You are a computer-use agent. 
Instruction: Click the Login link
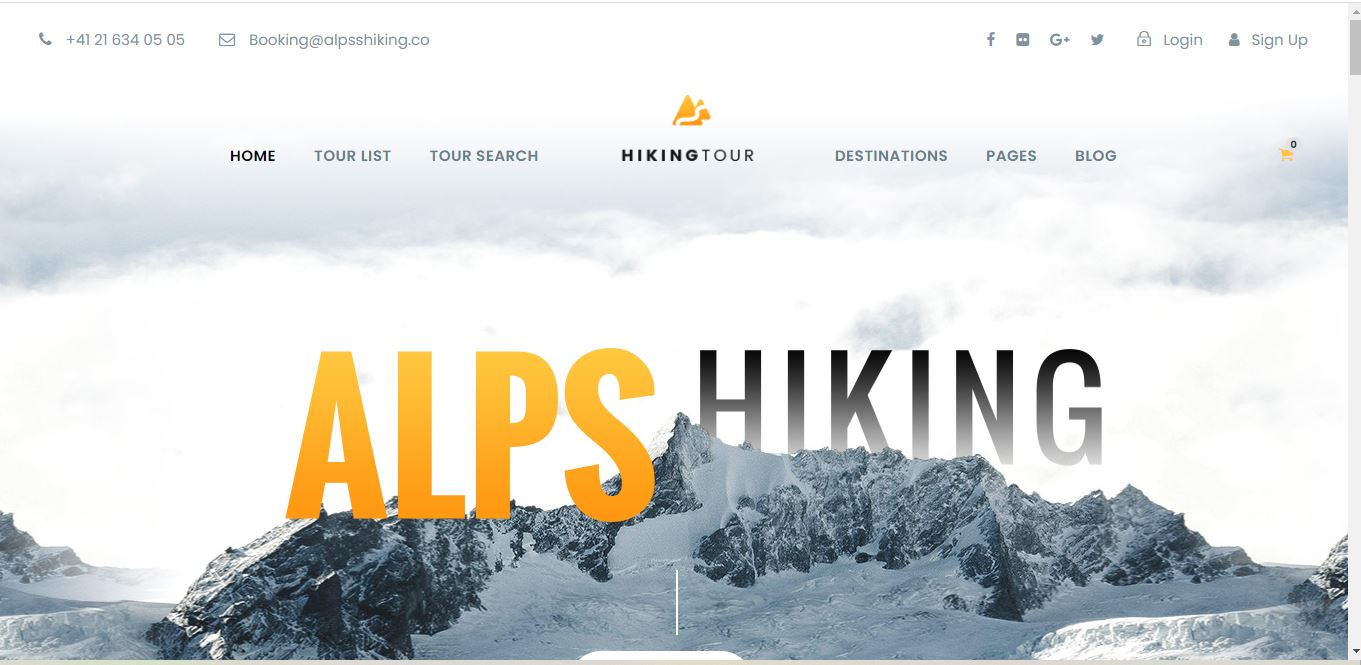click(x=1183, y=40)
